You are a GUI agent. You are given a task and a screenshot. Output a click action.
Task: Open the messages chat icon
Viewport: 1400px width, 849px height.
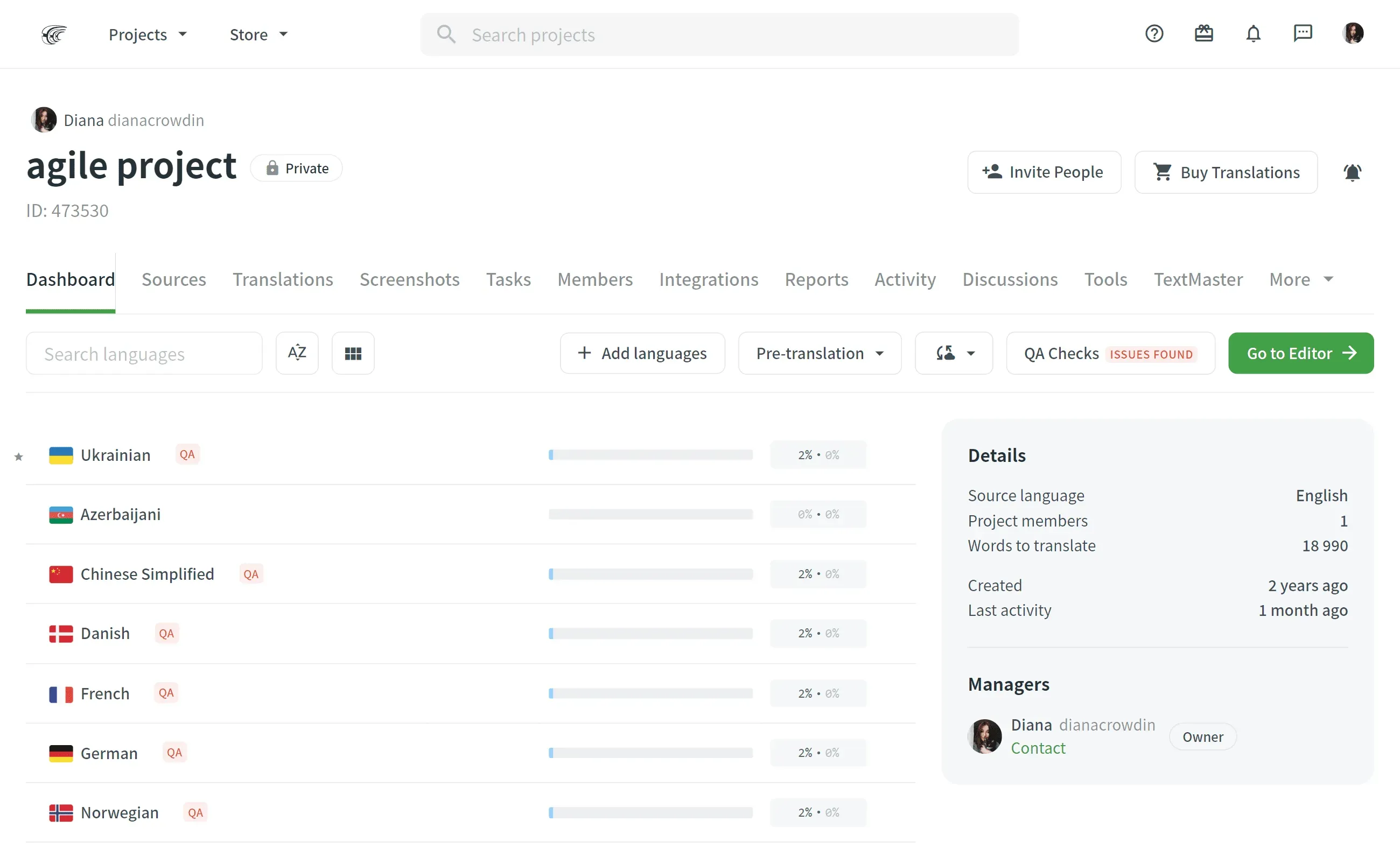pos(1303,34)
